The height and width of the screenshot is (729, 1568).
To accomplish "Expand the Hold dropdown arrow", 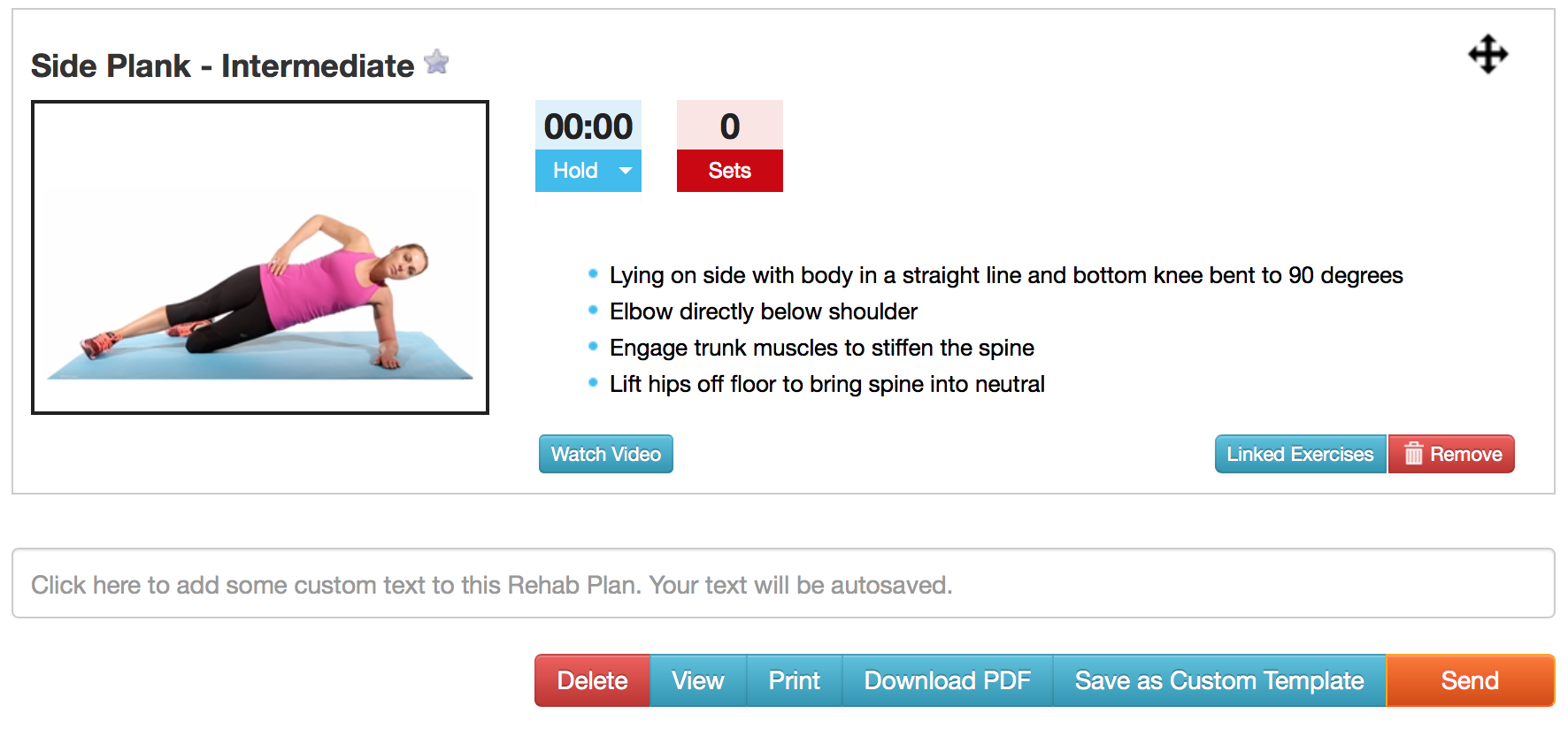I will pyautogui.click(x=626, y=171).
